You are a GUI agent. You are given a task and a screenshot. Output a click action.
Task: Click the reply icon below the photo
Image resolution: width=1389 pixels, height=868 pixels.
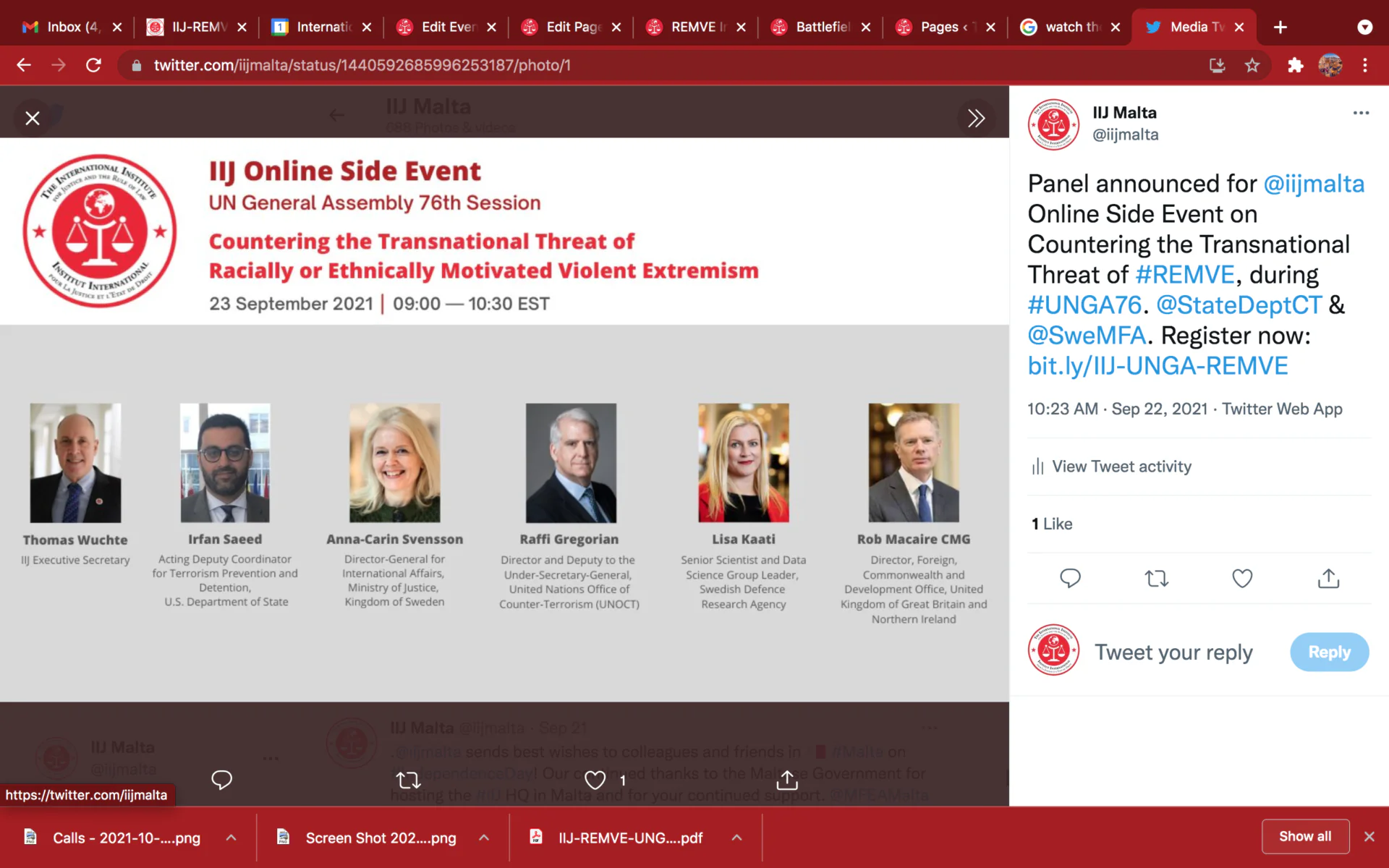[221, 780]
